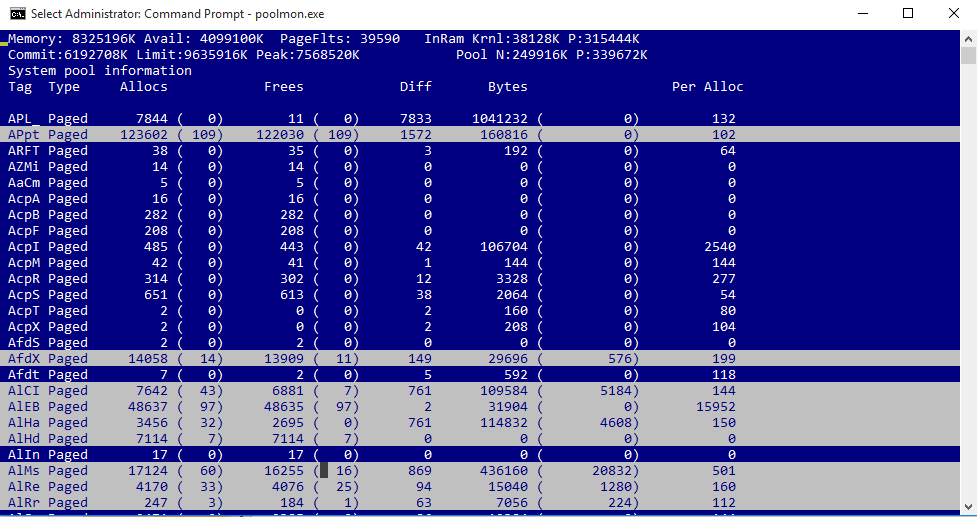
Task: Click the "AfdS" tag
Action: [x=24, y=343]
